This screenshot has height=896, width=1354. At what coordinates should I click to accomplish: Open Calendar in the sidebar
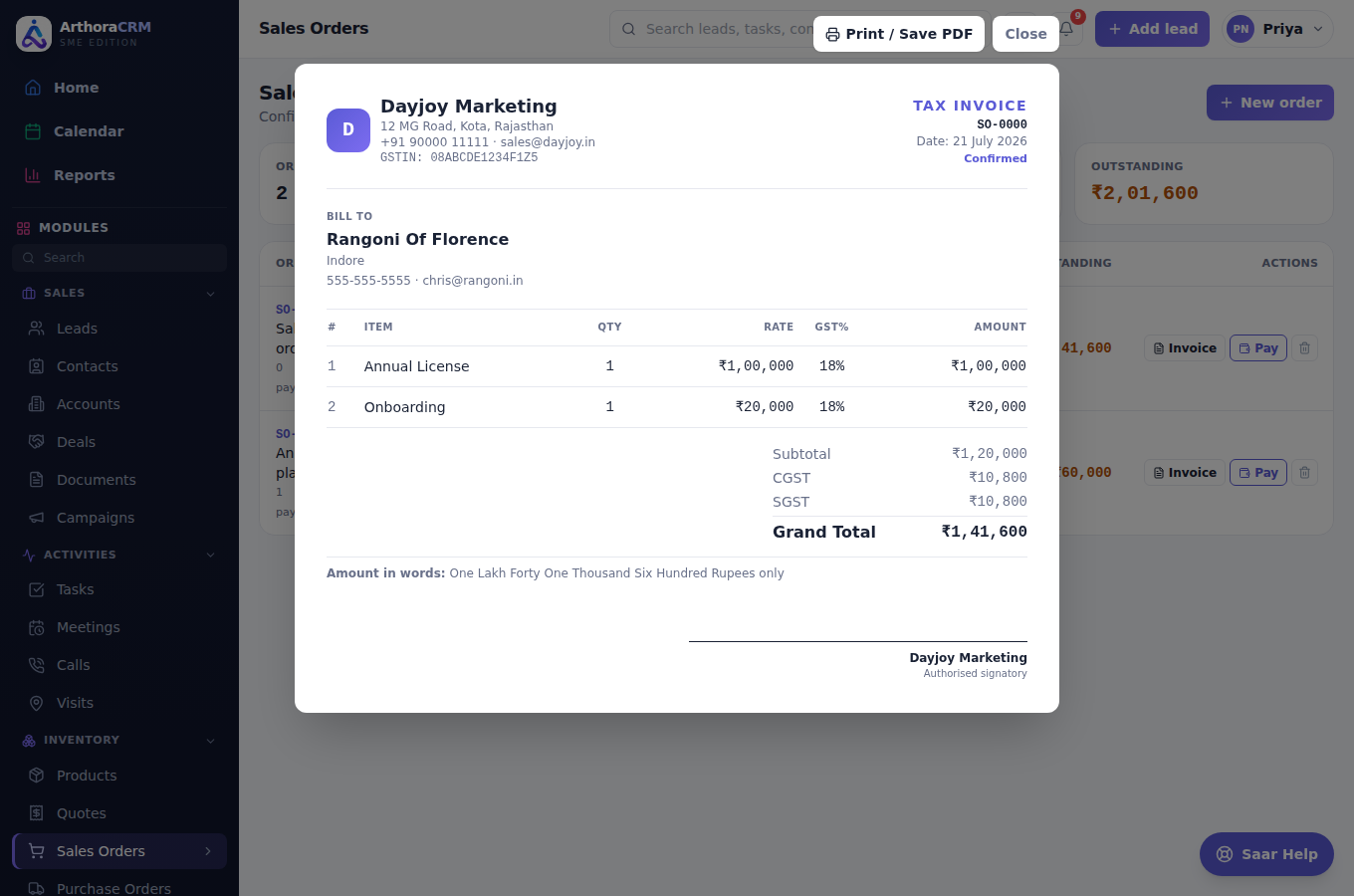[x=119, y=131]
